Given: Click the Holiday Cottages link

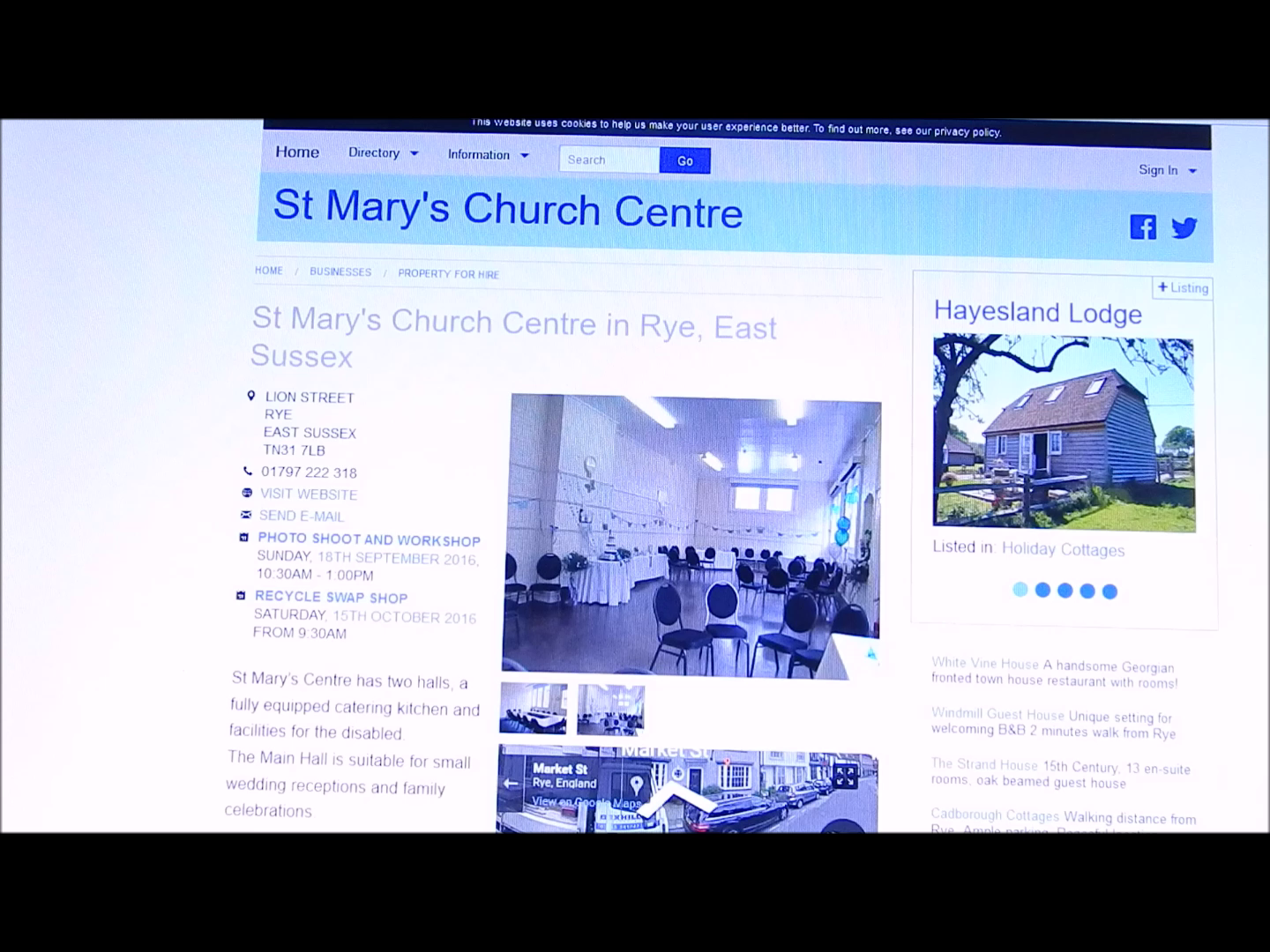Looking at the screenshot, I should (x=1063, y=549).
